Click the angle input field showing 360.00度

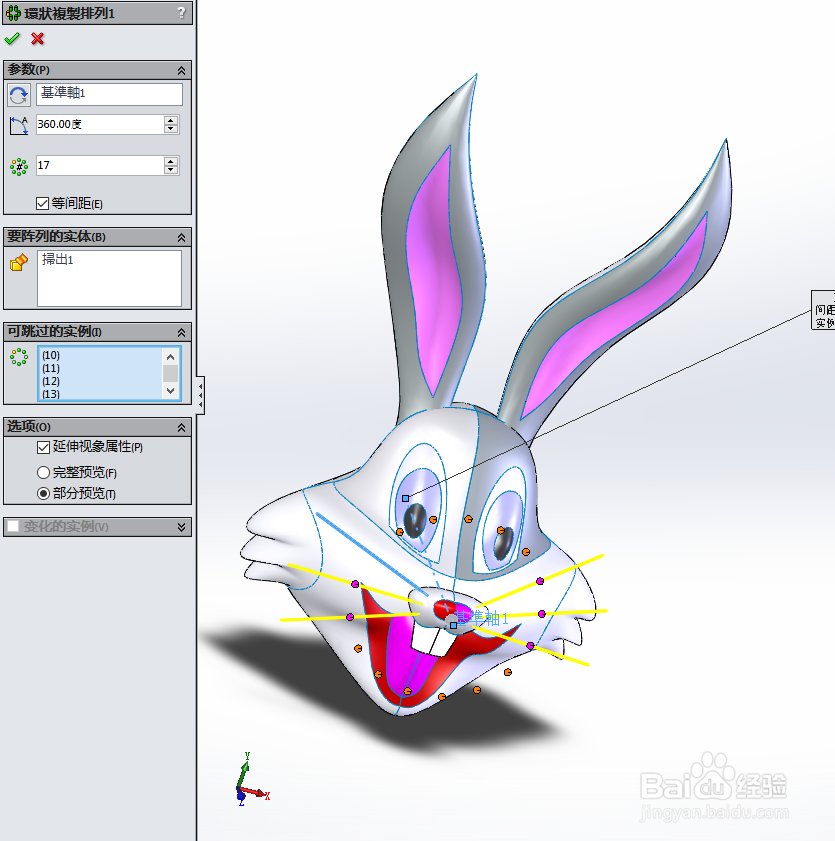100,124
